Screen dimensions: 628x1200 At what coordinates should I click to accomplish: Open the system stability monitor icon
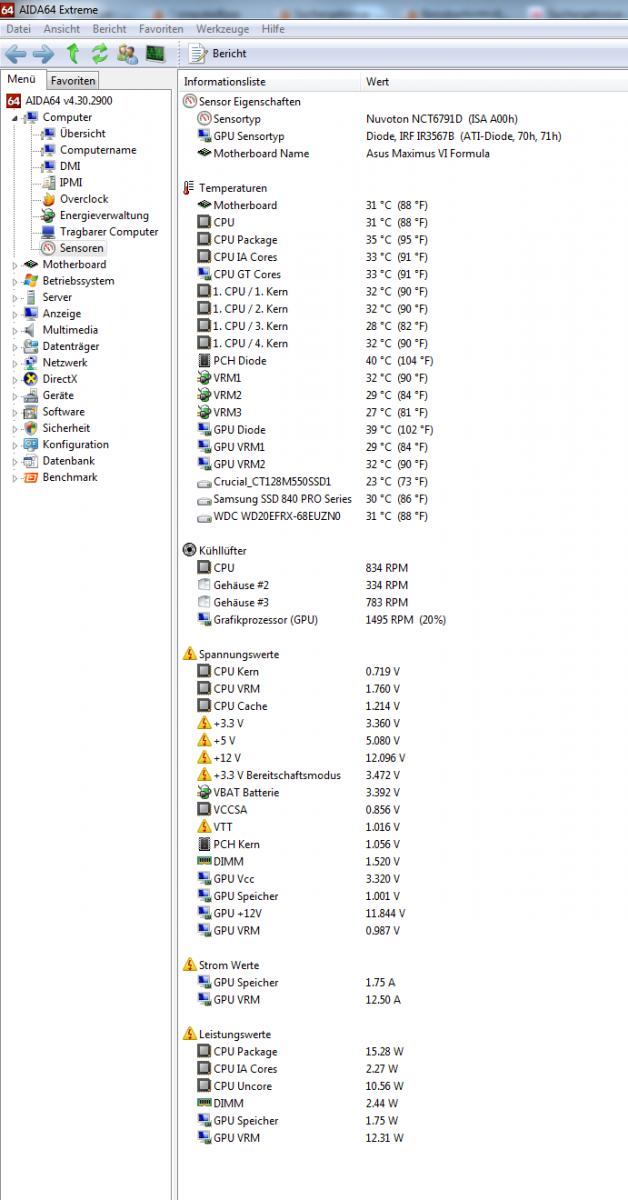pos(155,54)
